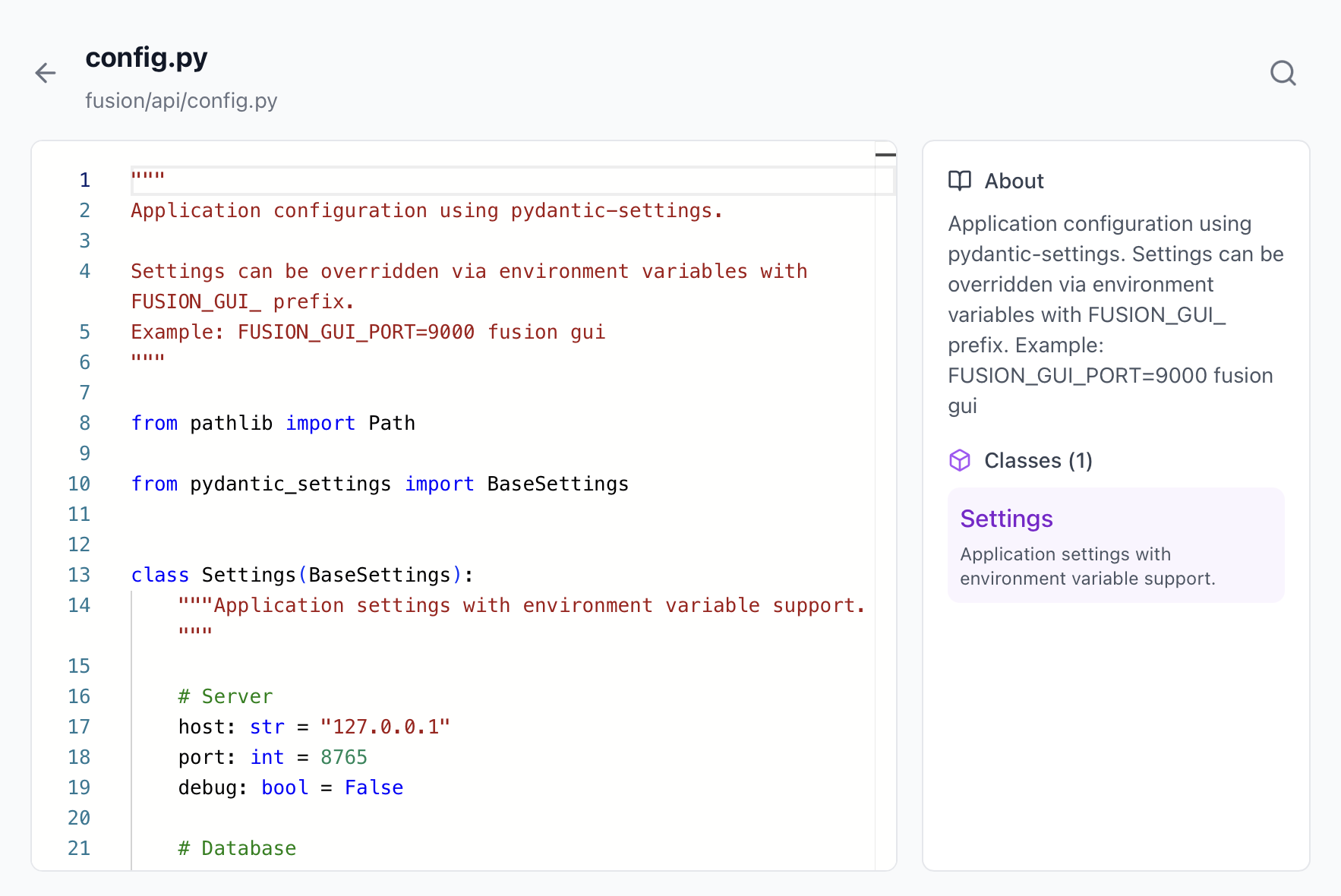Open the Settings class link

(x=1006, y=519)
